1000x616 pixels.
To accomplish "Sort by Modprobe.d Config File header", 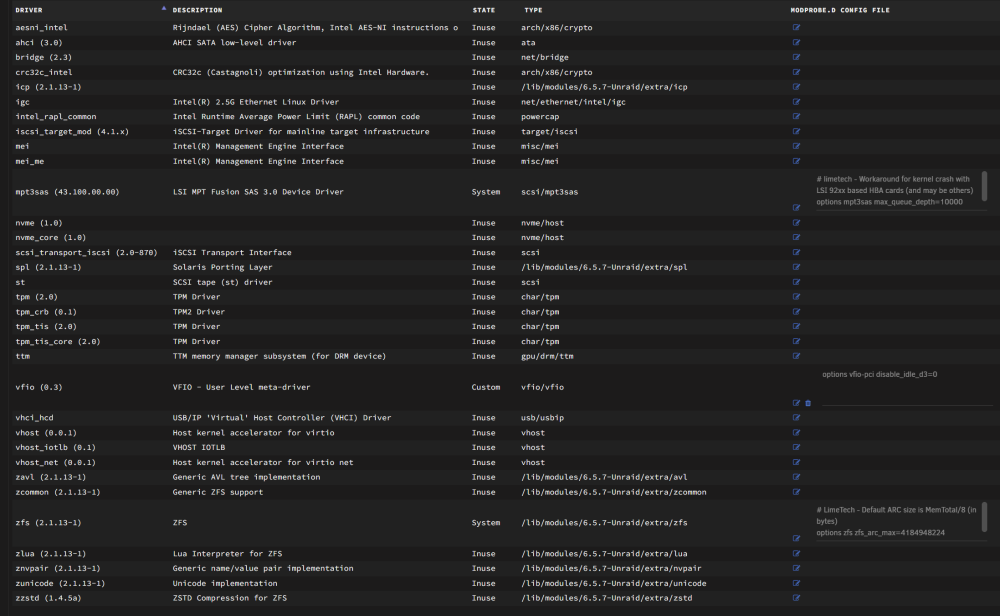I will [x=840, y=10].
